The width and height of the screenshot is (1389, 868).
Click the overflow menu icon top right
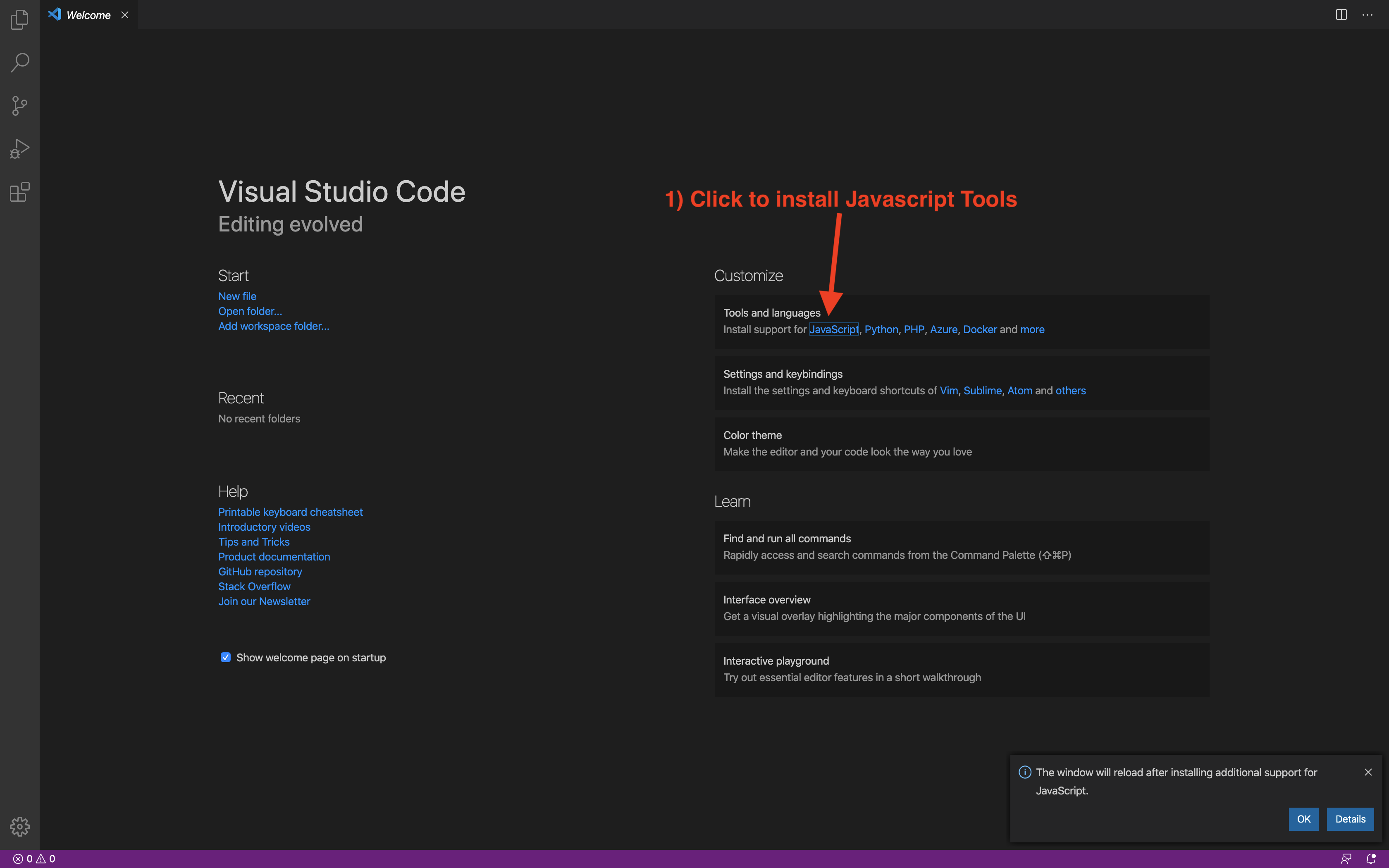(1367, 14)
